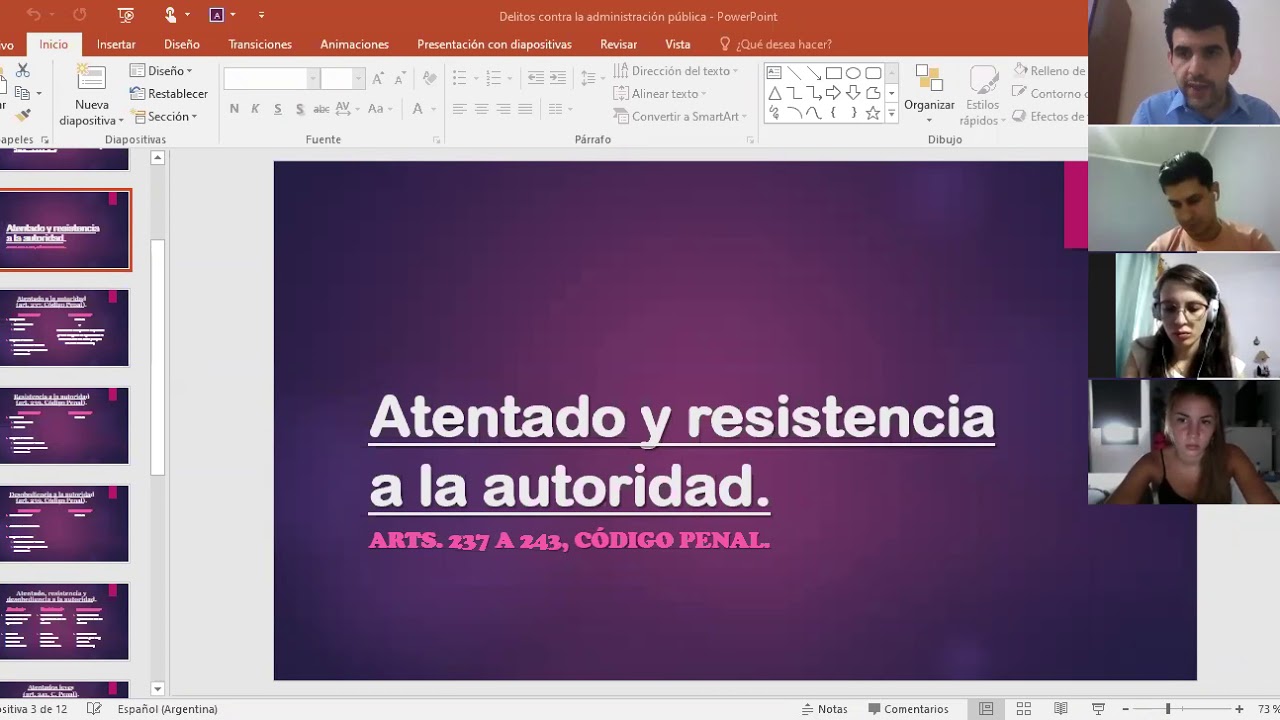Click the Restablecer button

click(x=169, y=93)
